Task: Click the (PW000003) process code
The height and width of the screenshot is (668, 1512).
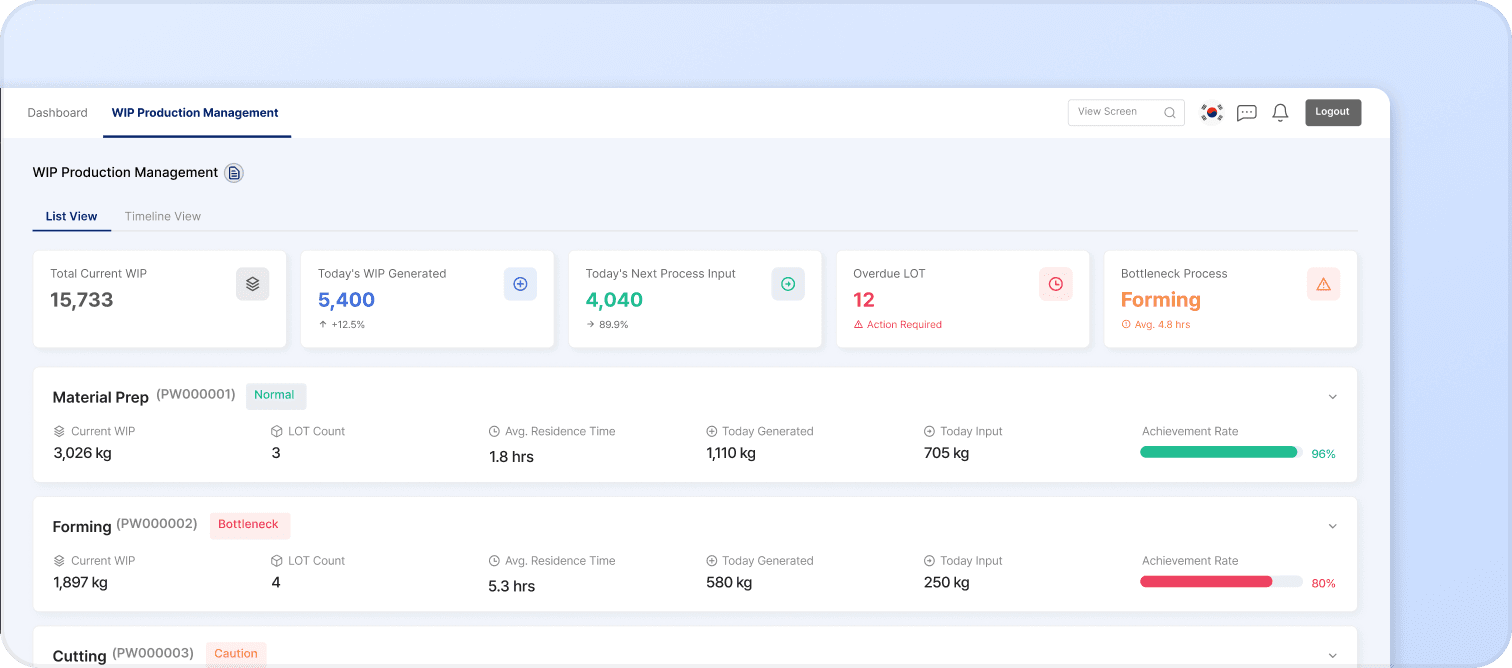Action: (153, 653)
